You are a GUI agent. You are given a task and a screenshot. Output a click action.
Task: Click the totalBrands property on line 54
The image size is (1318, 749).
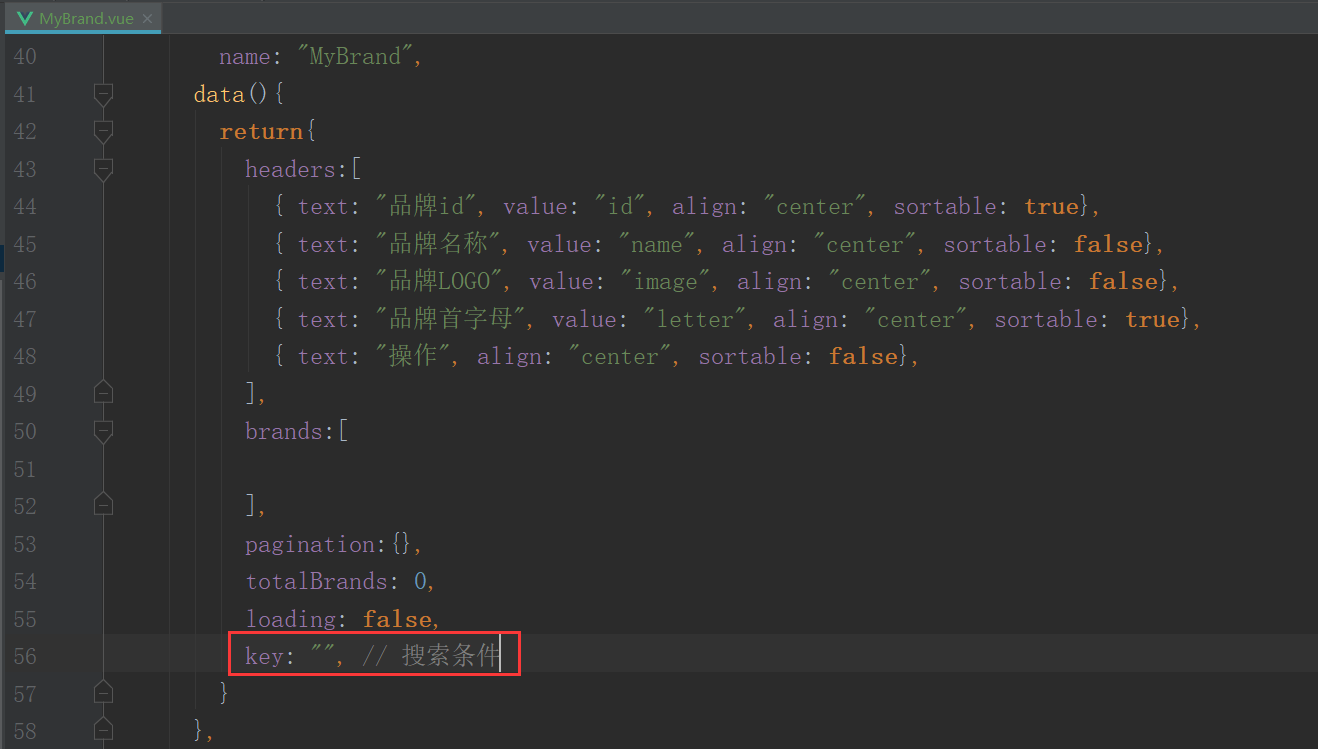pyautogui.click(x=316, y=581)
